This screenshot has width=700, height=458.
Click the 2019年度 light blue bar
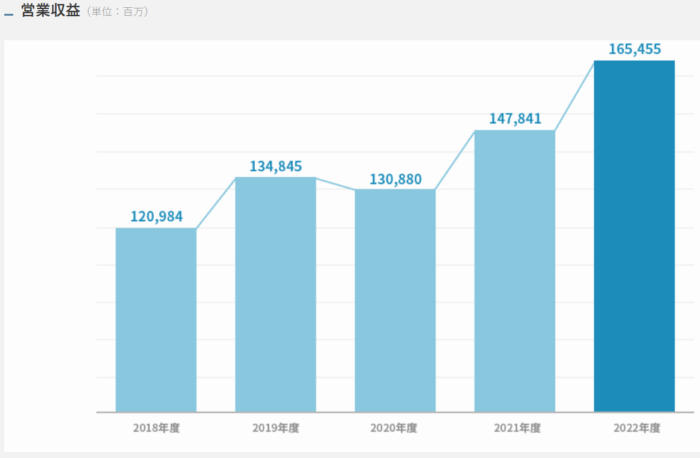coord(275,295)
